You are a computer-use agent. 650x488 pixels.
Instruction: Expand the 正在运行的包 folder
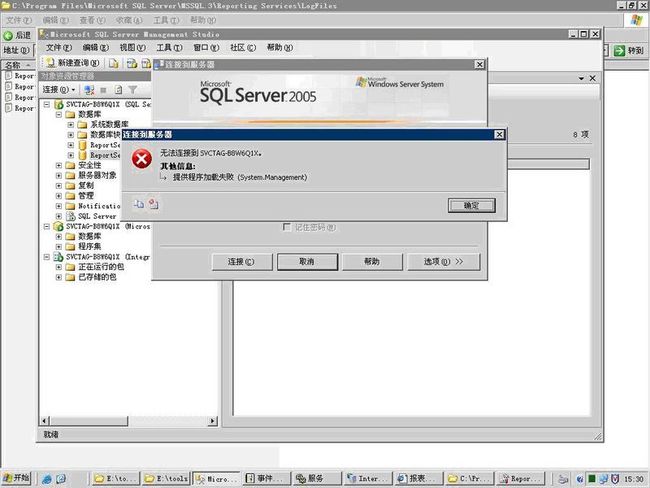pyautogui.click(x=59, y=267)
